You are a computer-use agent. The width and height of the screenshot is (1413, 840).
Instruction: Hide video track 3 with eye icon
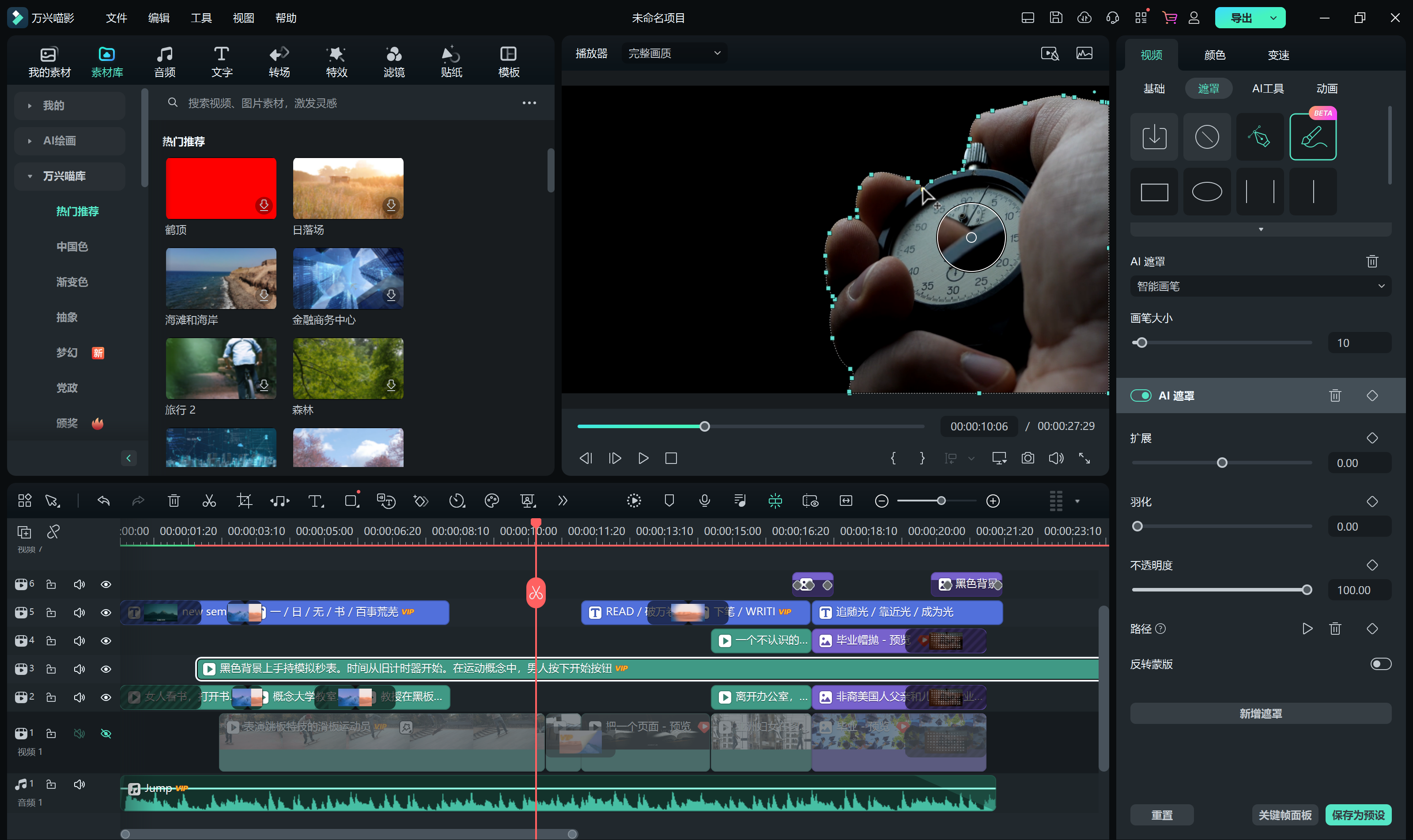pyautogui.click(x=105, y=669)
